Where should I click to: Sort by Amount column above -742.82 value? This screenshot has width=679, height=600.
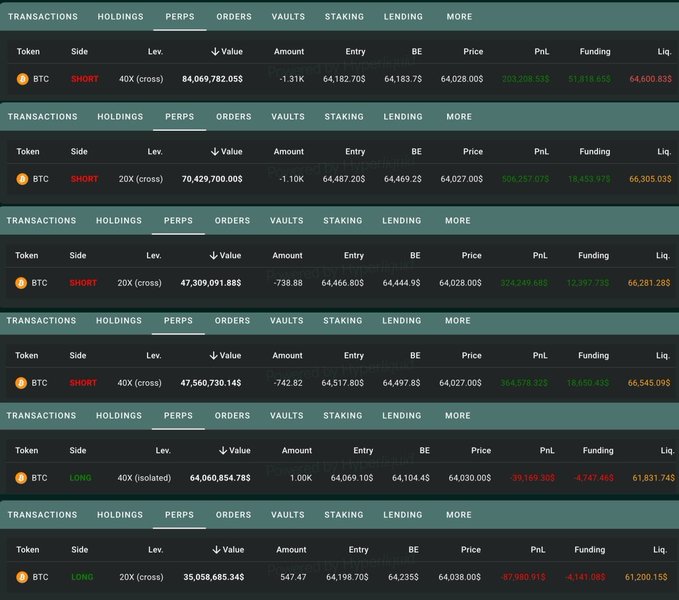point(288,355)
